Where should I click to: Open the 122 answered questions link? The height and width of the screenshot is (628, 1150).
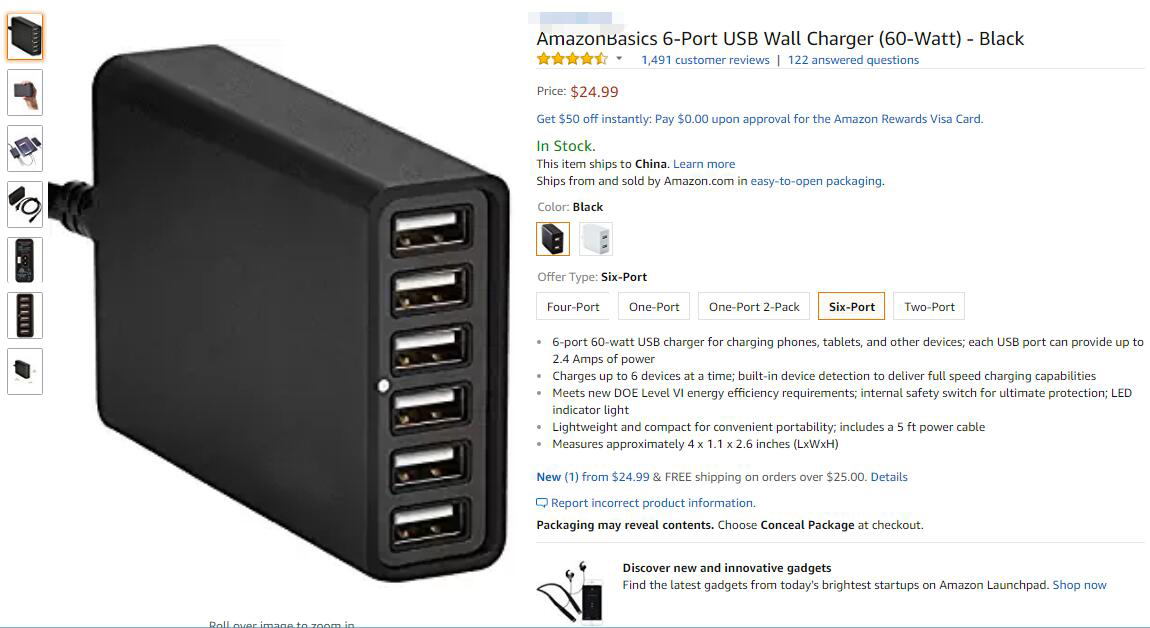pyautogui.click(x=853, y=60)
